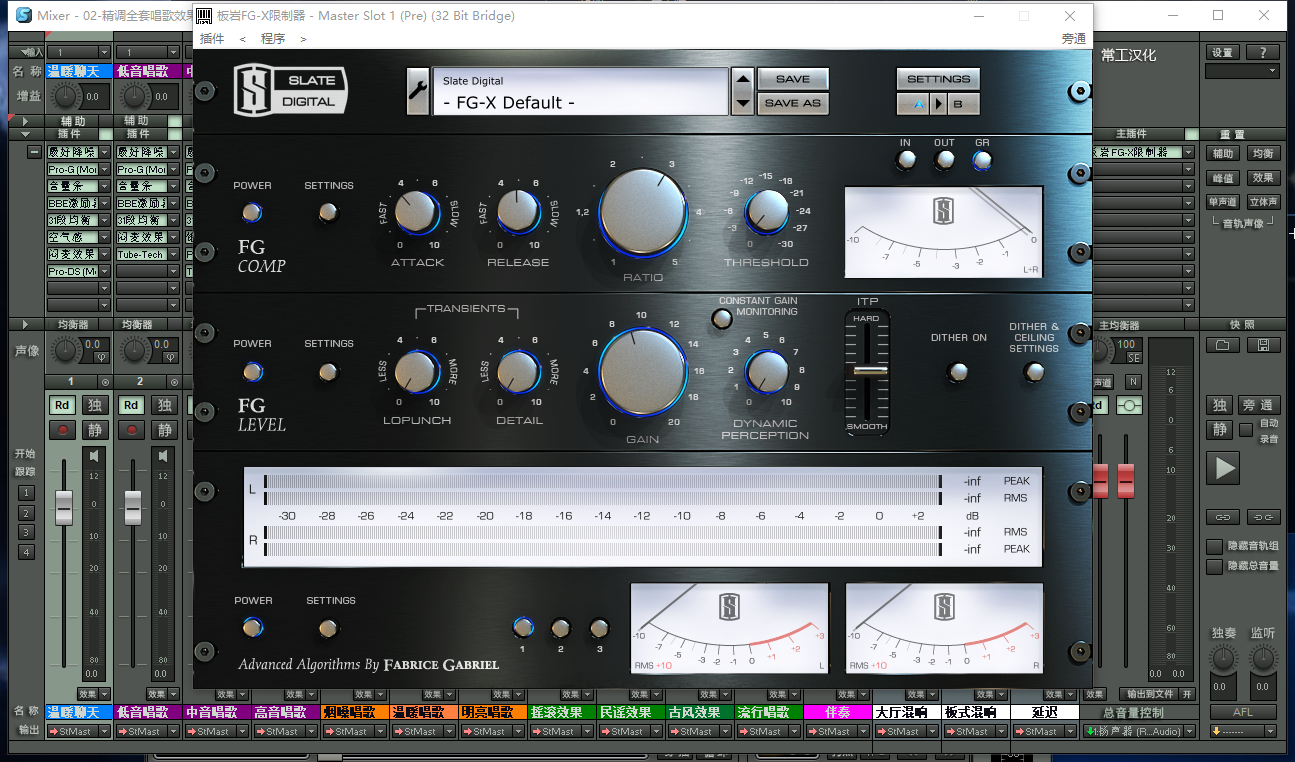Switch to preset slot B
Viewport: 1295px width, 762px height.
(x=962, y=104)
